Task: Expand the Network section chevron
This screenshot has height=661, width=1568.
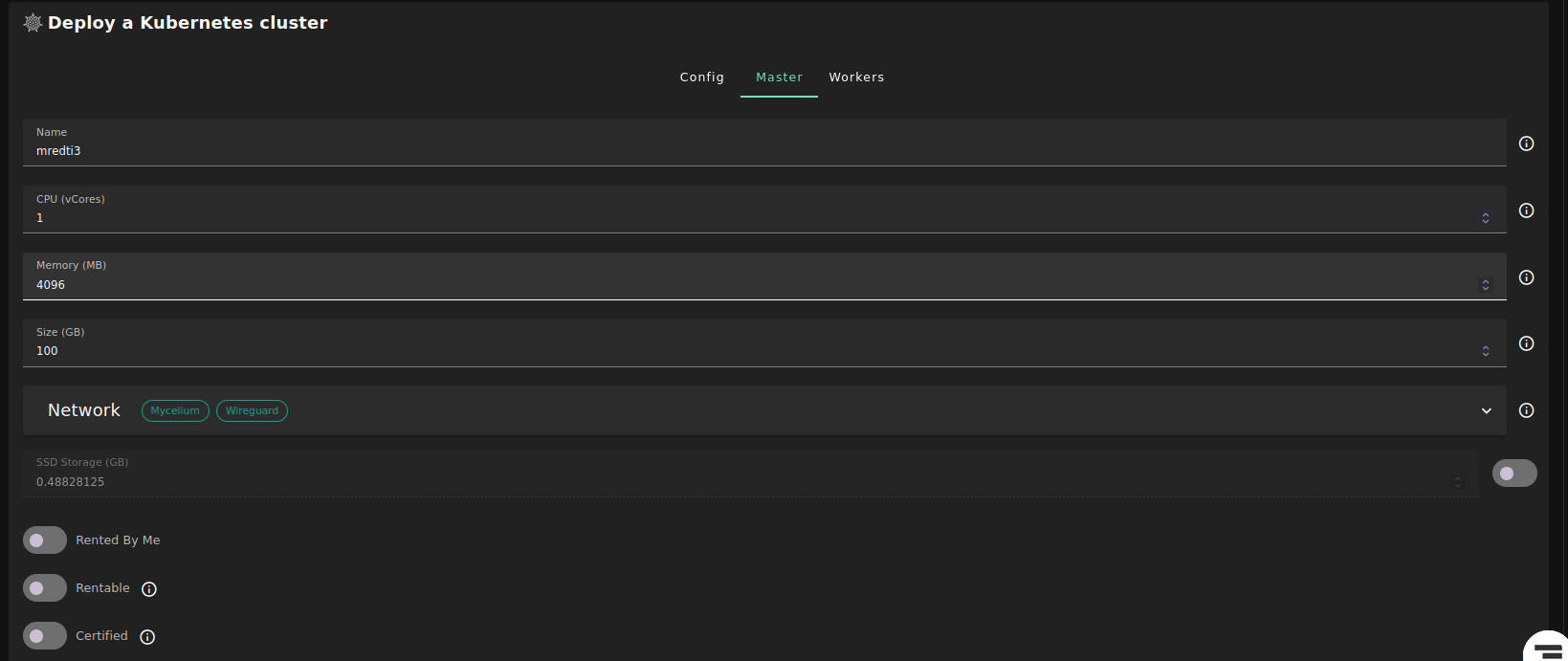Action: point(1486,410)
